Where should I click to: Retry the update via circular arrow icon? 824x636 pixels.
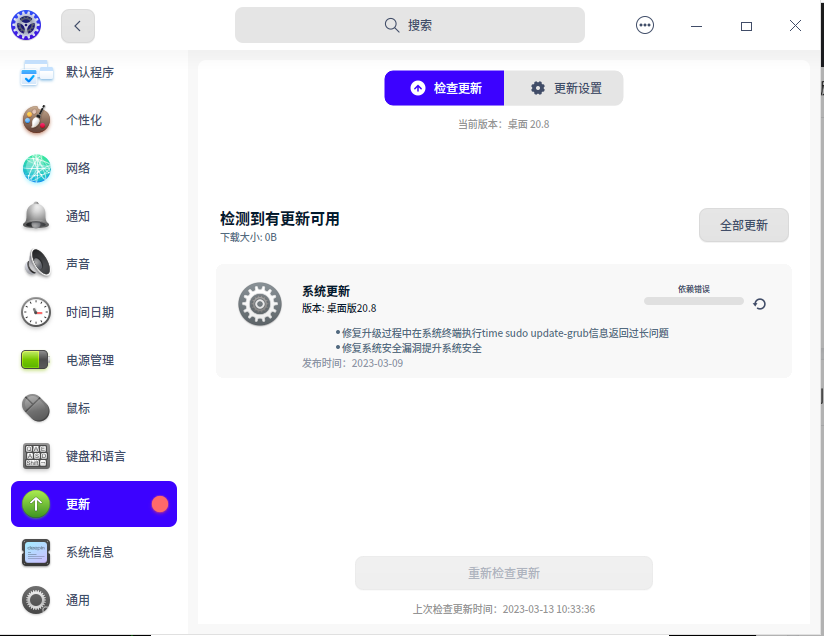click(x=759, y=304)
